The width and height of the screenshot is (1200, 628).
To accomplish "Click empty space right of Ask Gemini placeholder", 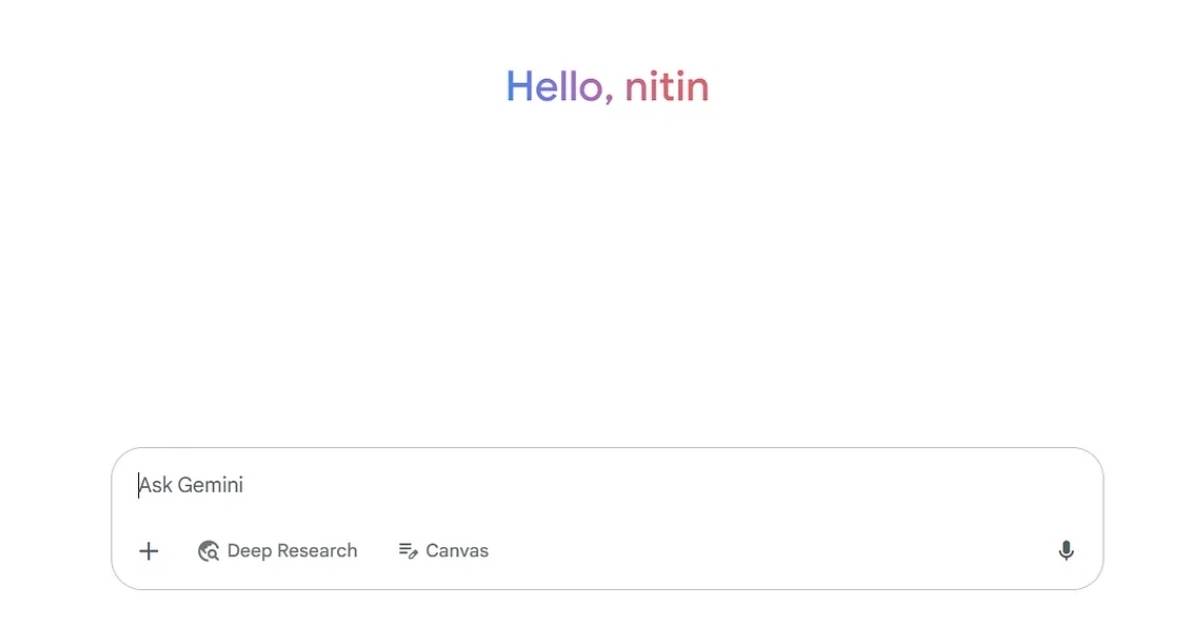I will tap(660, 486).
